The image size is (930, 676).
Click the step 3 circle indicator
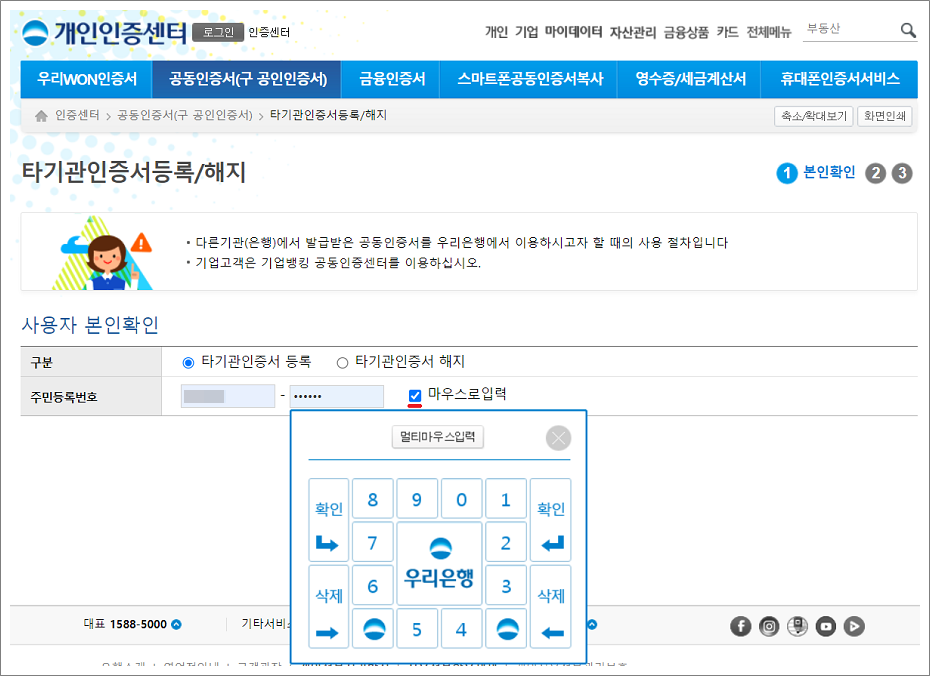pos(902,173)
